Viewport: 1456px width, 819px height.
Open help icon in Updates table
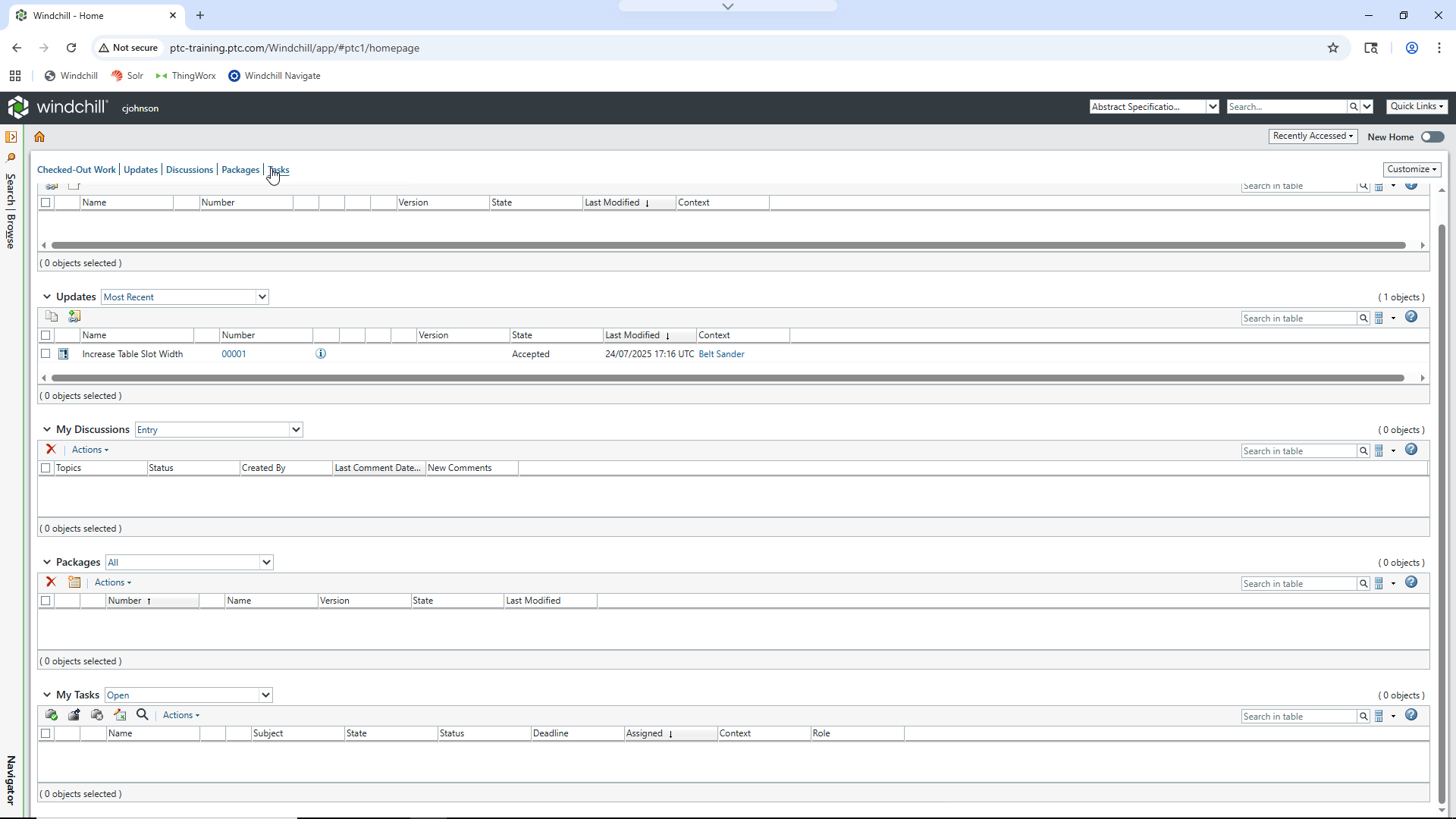1411,317
